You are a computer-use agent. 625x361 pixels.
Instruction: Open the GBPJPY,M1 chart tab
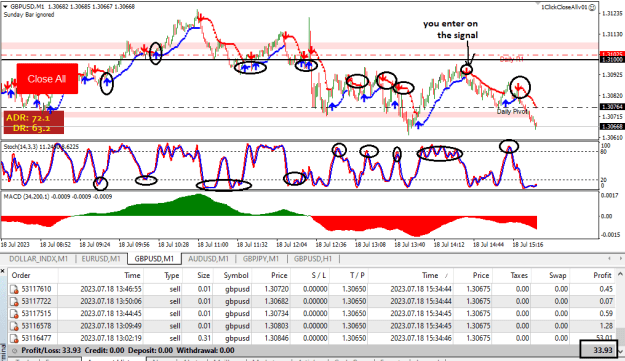pos(261,259)
